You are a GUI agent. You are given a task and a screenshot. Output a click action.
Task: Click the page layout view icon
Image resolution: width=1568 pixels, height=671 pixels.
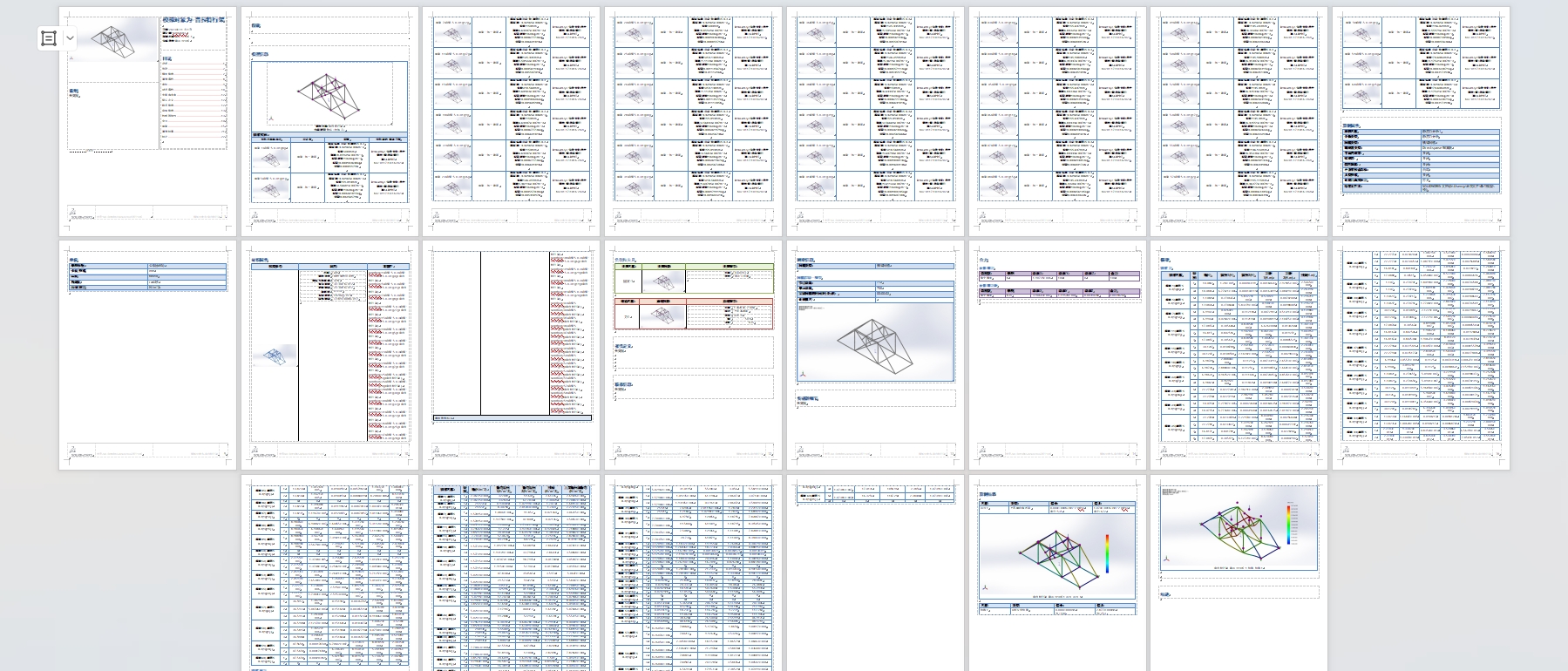tap(49, 38)
